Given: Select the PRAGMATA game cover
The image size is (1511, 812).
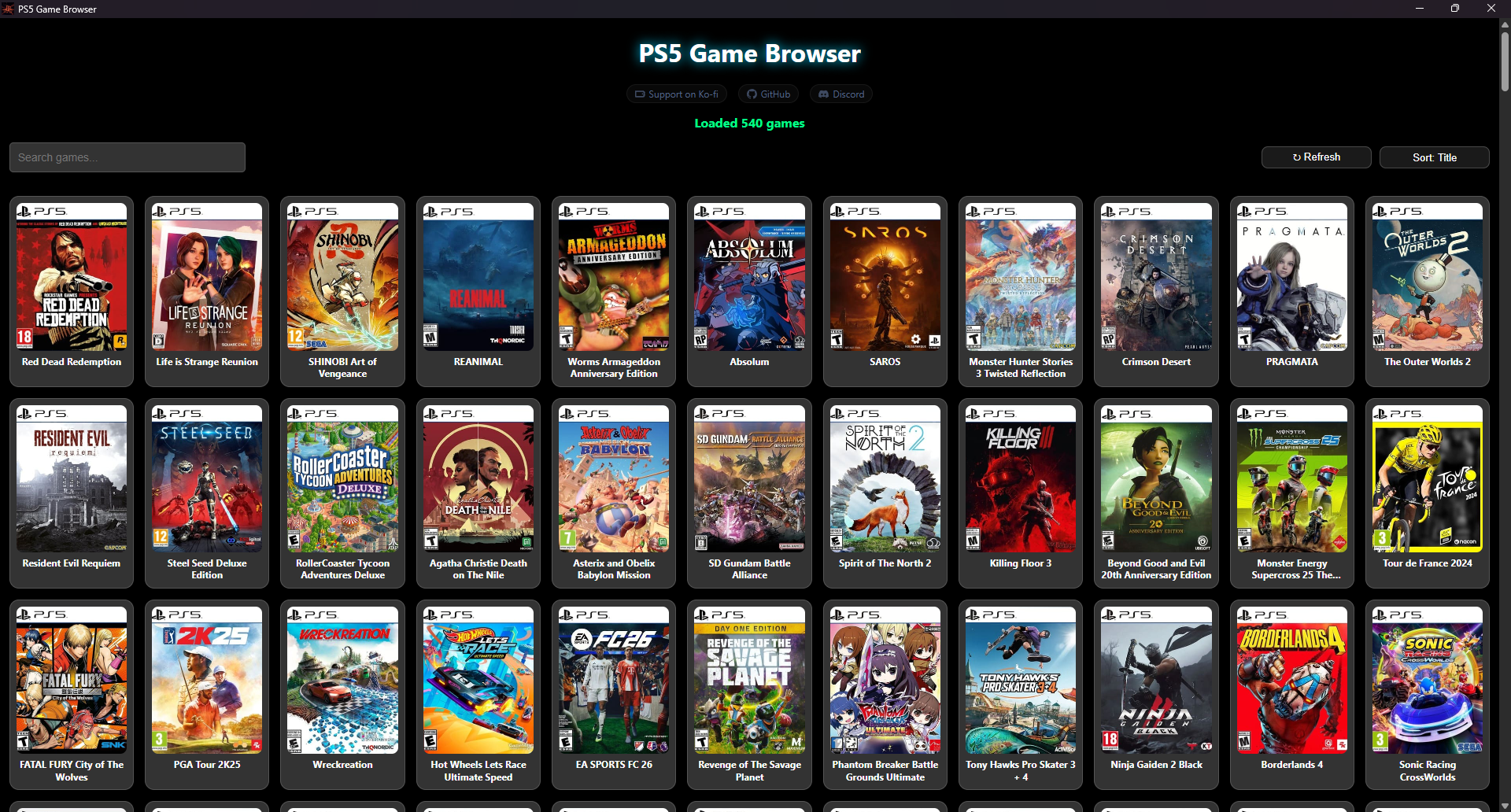Looking at the screenshot, I should [1292, 277].
